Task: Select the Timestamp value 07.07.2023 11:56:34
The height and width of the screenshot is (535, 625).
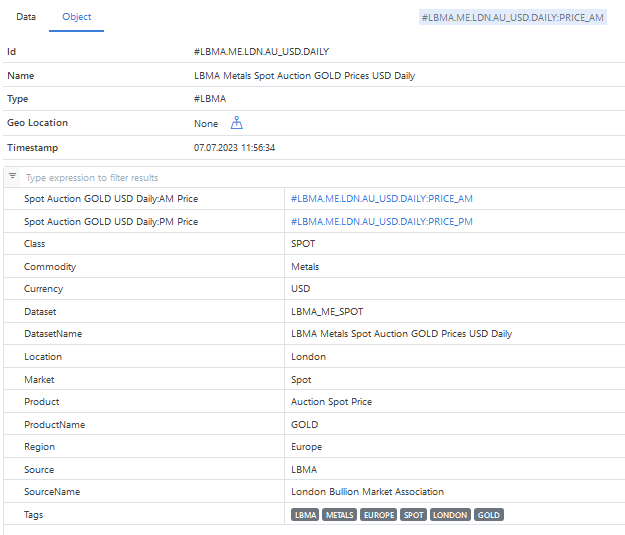Action: (x=234, y=148)
